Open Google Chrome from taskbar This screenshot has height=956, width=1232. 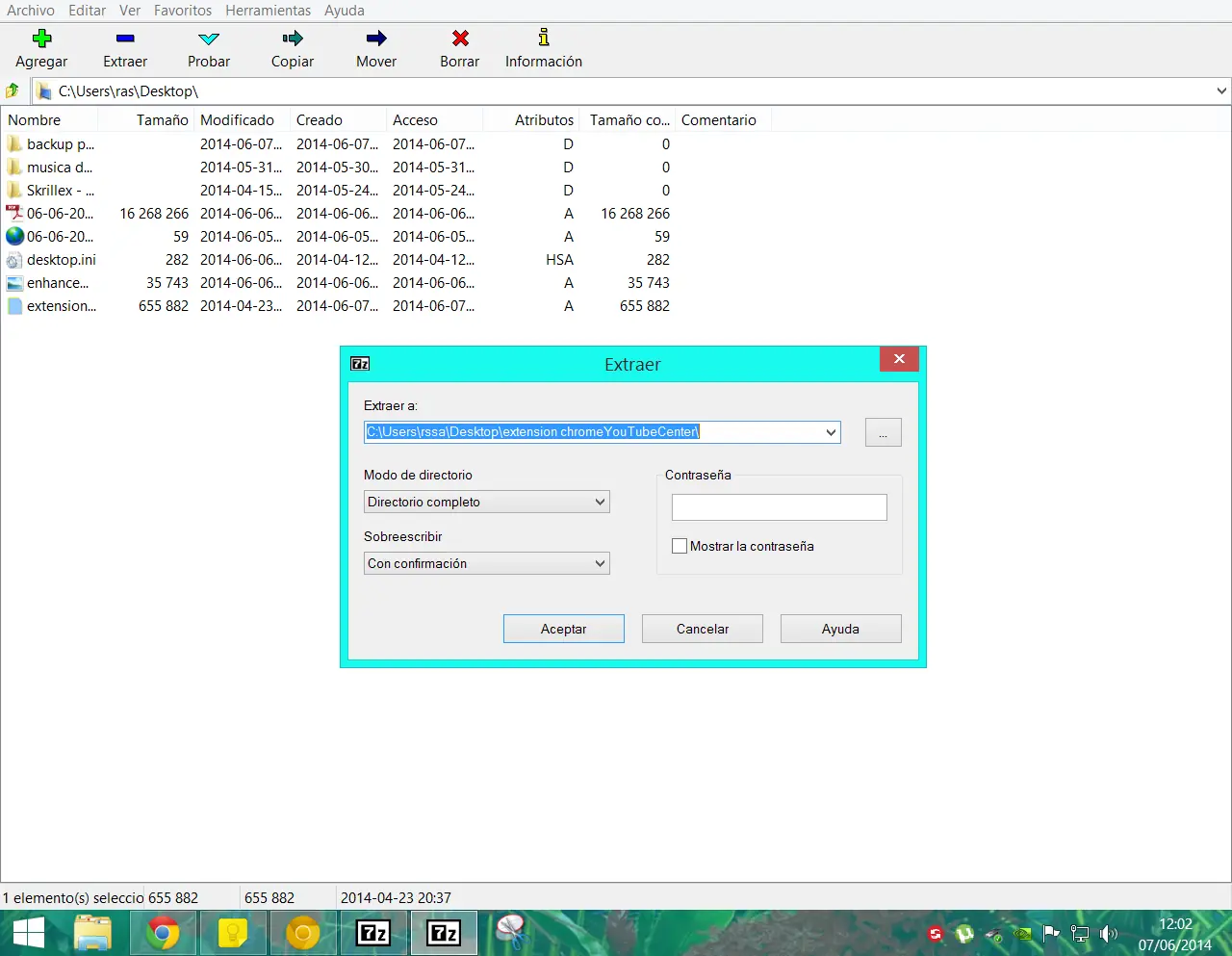pos(163,933)
